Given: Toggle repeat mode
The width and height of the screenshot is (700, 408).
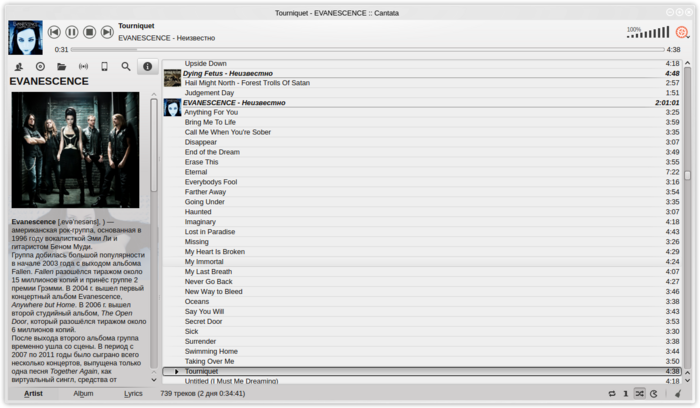Looking at the screenshot, I should (612, 393).
